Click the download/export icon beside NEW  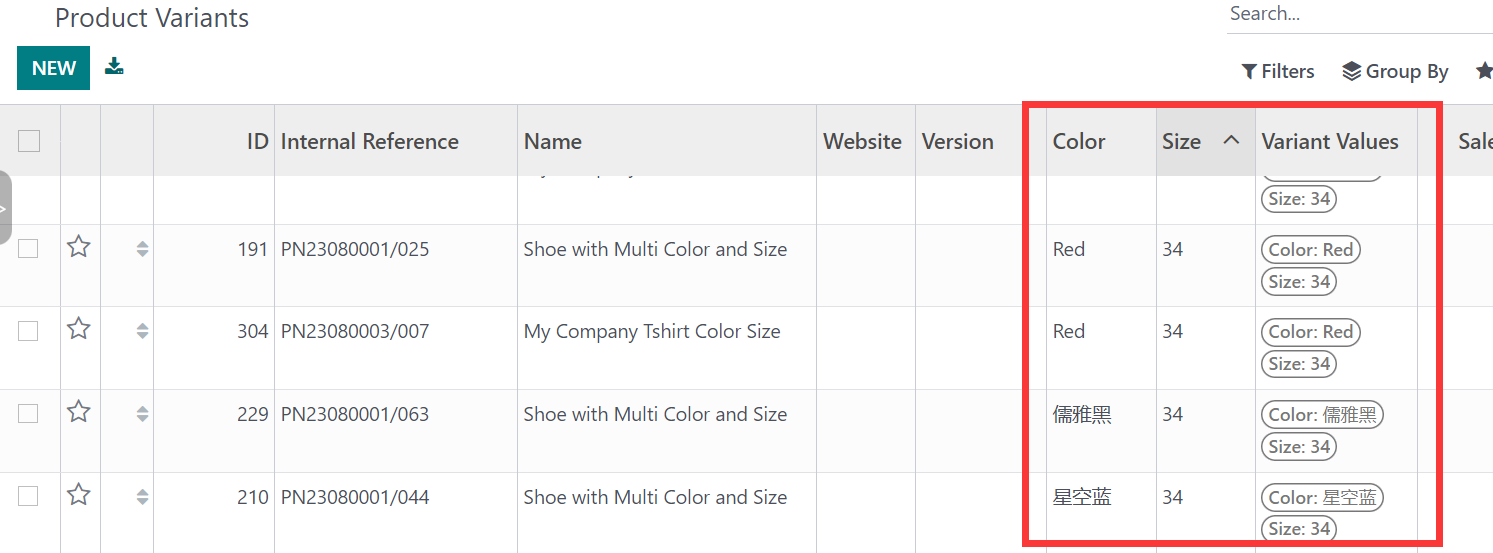[x=114, y=67]
